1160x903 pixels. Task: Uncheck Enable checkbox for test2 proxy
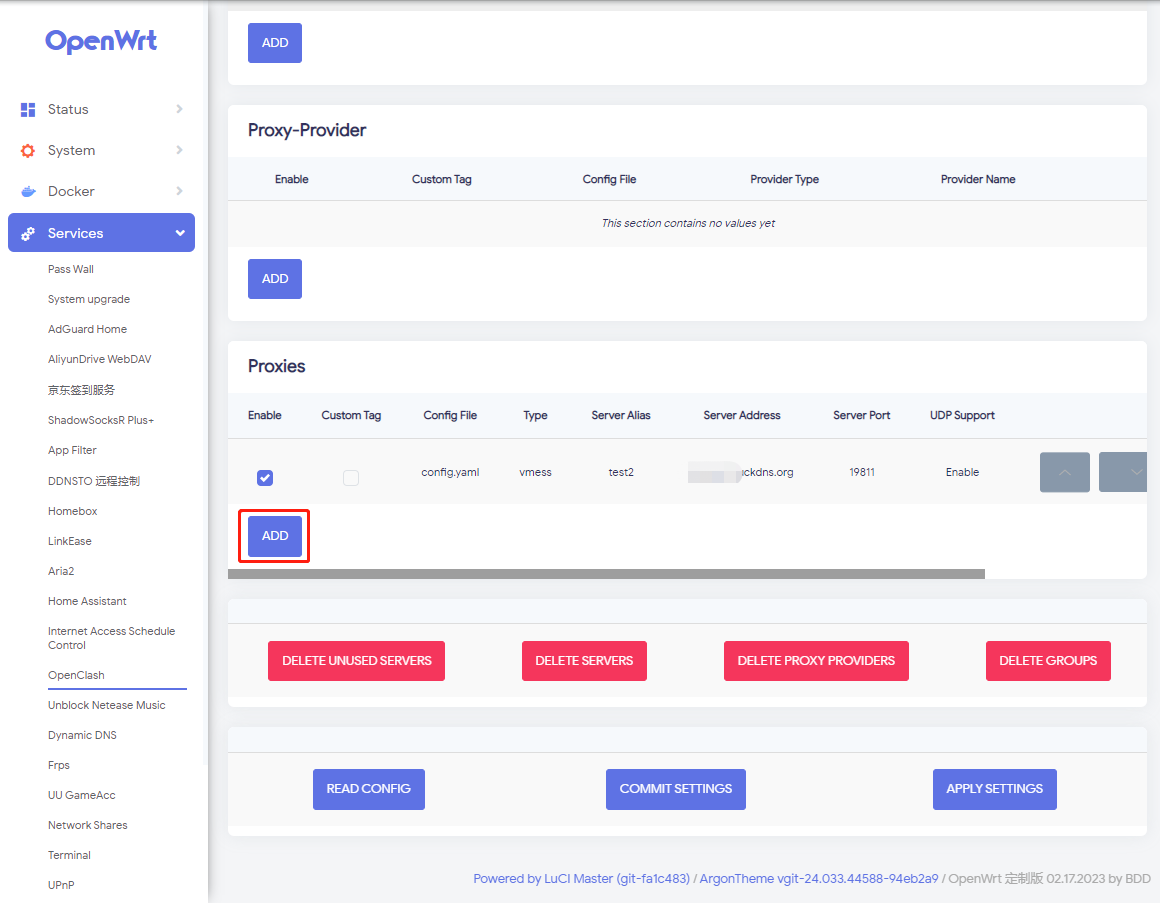pyautogui.click(x=265, y=478)
